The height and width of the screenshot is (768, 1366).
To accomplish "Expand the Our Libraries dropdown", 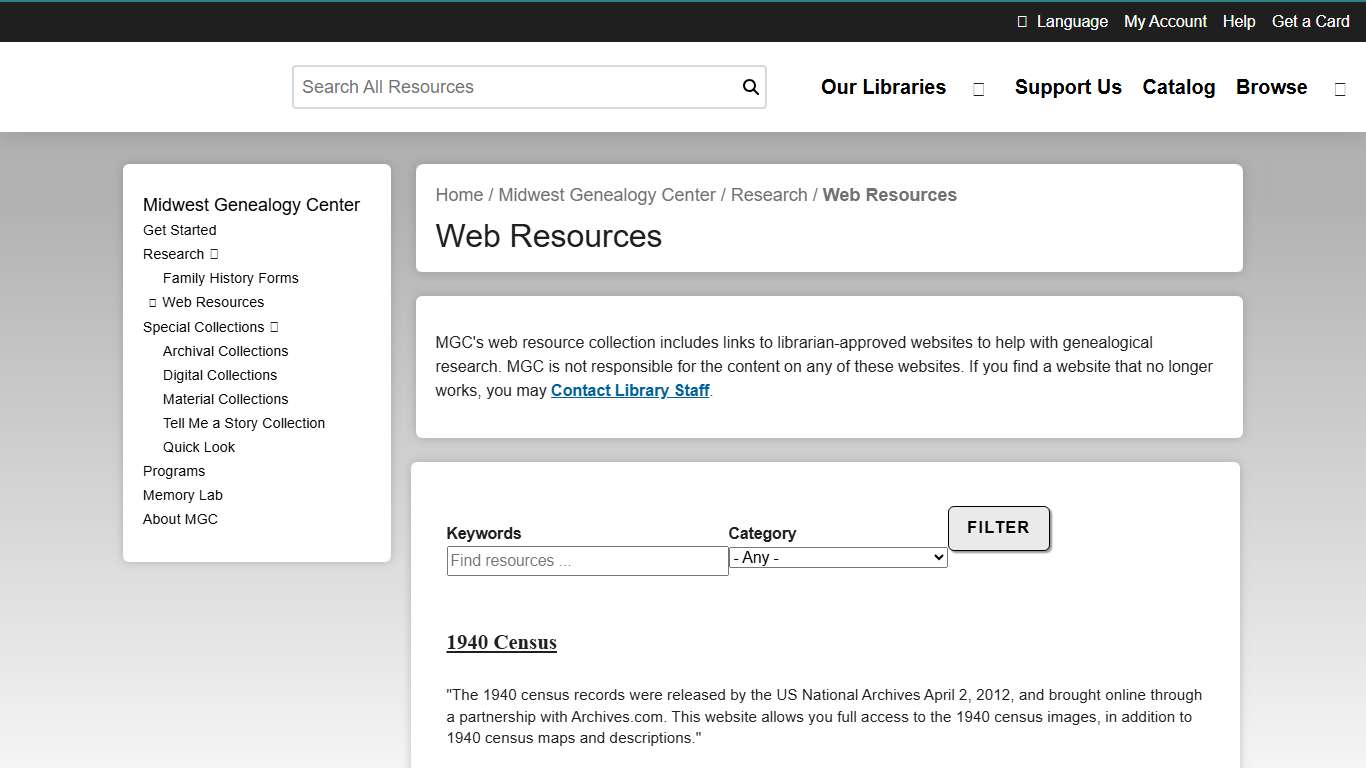I will click(x=978, y=88).
